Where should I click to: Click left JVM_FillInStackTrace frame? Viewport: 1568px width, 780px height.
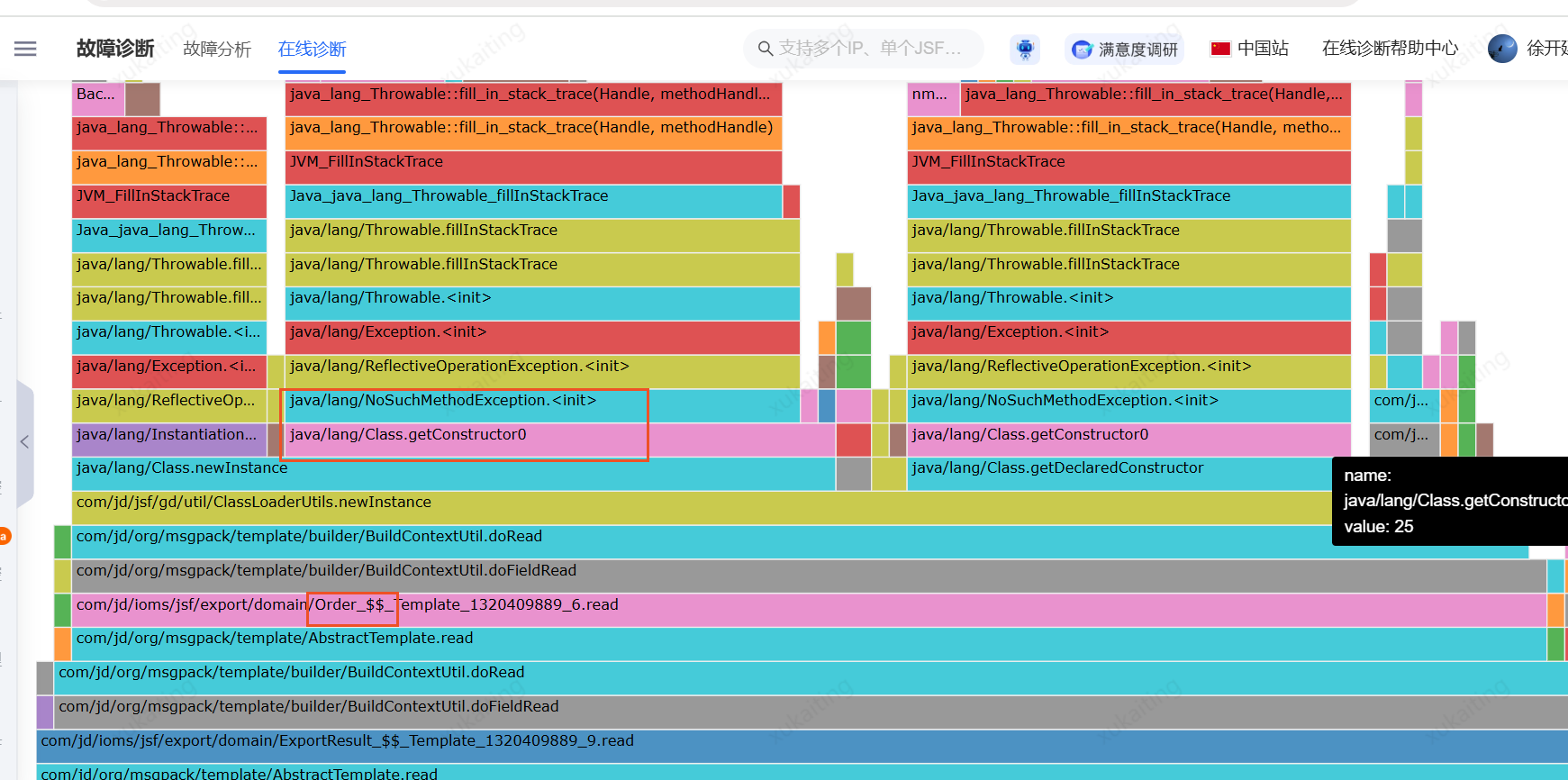click(x=169, y=202)
